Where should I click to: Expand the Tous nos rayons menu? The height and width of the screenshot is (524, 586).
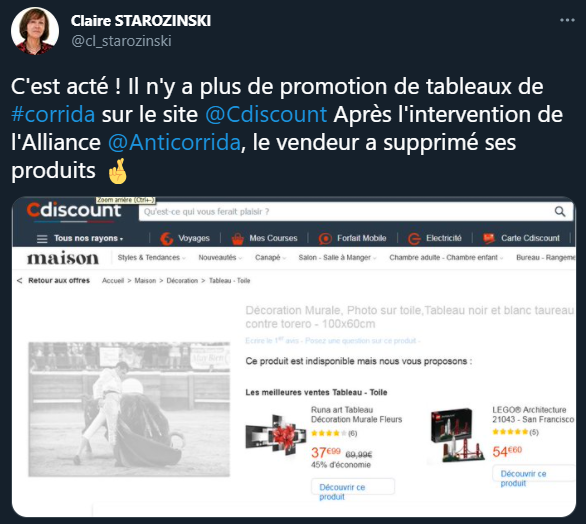coord(80,238)
